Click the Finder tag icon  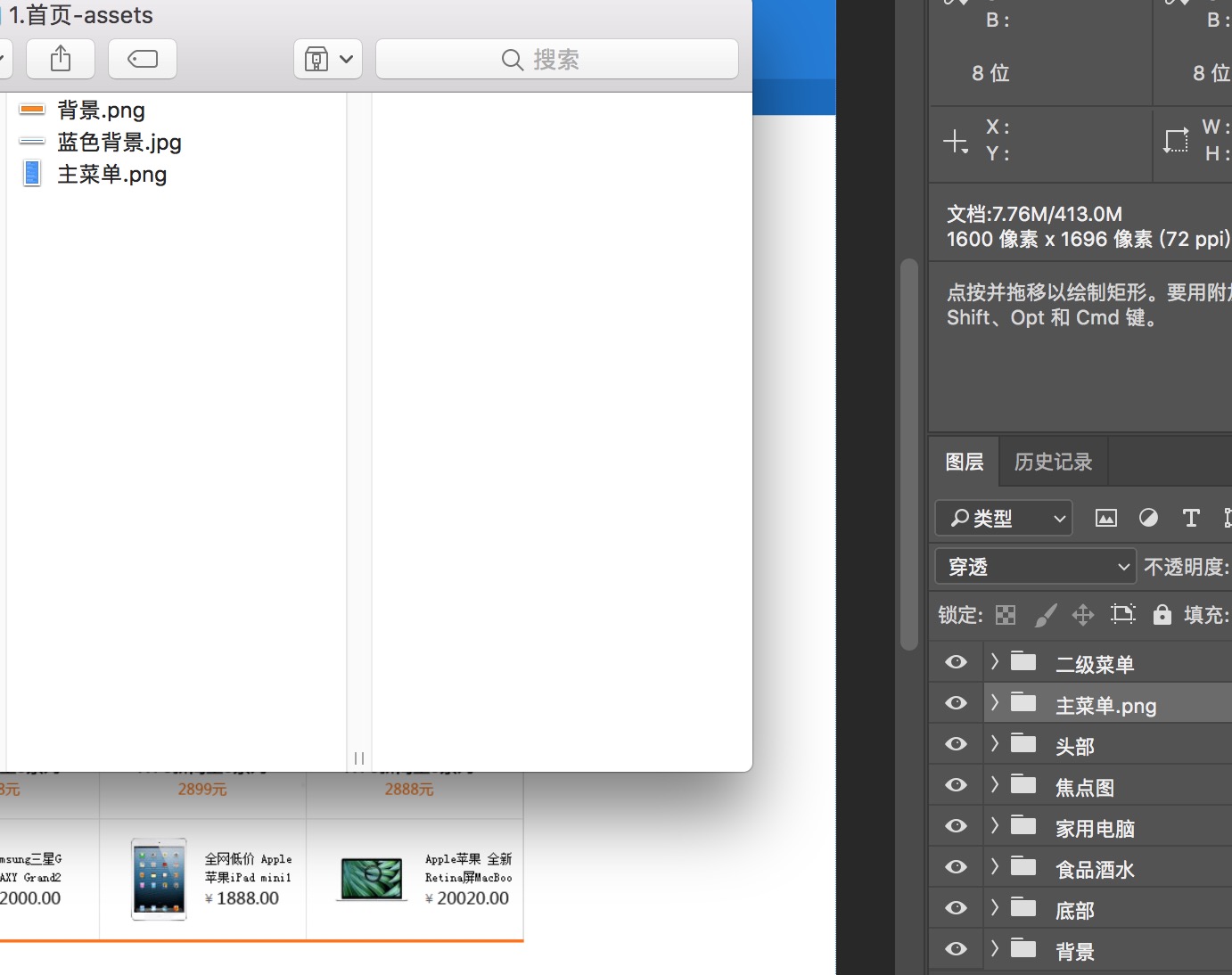pyautogui.click(x=143, y=59)
